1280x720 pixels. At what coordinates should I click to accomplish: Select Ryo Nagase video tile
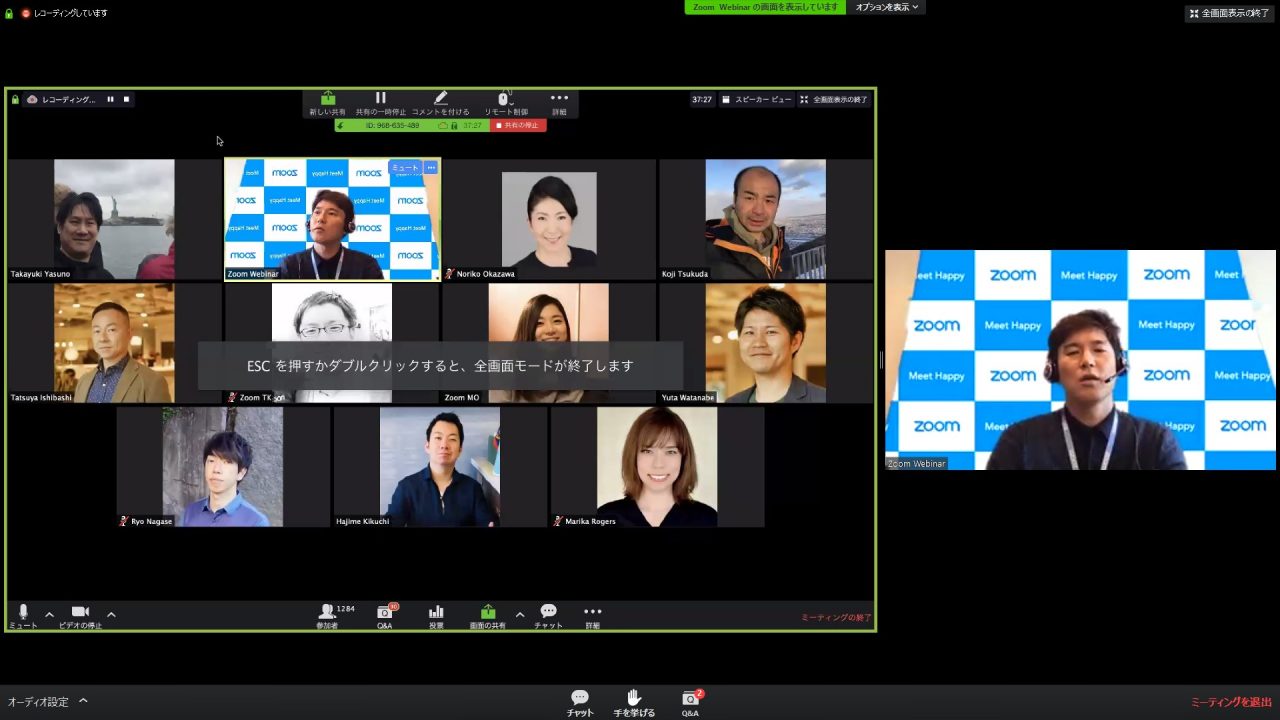tap(223, 467)
